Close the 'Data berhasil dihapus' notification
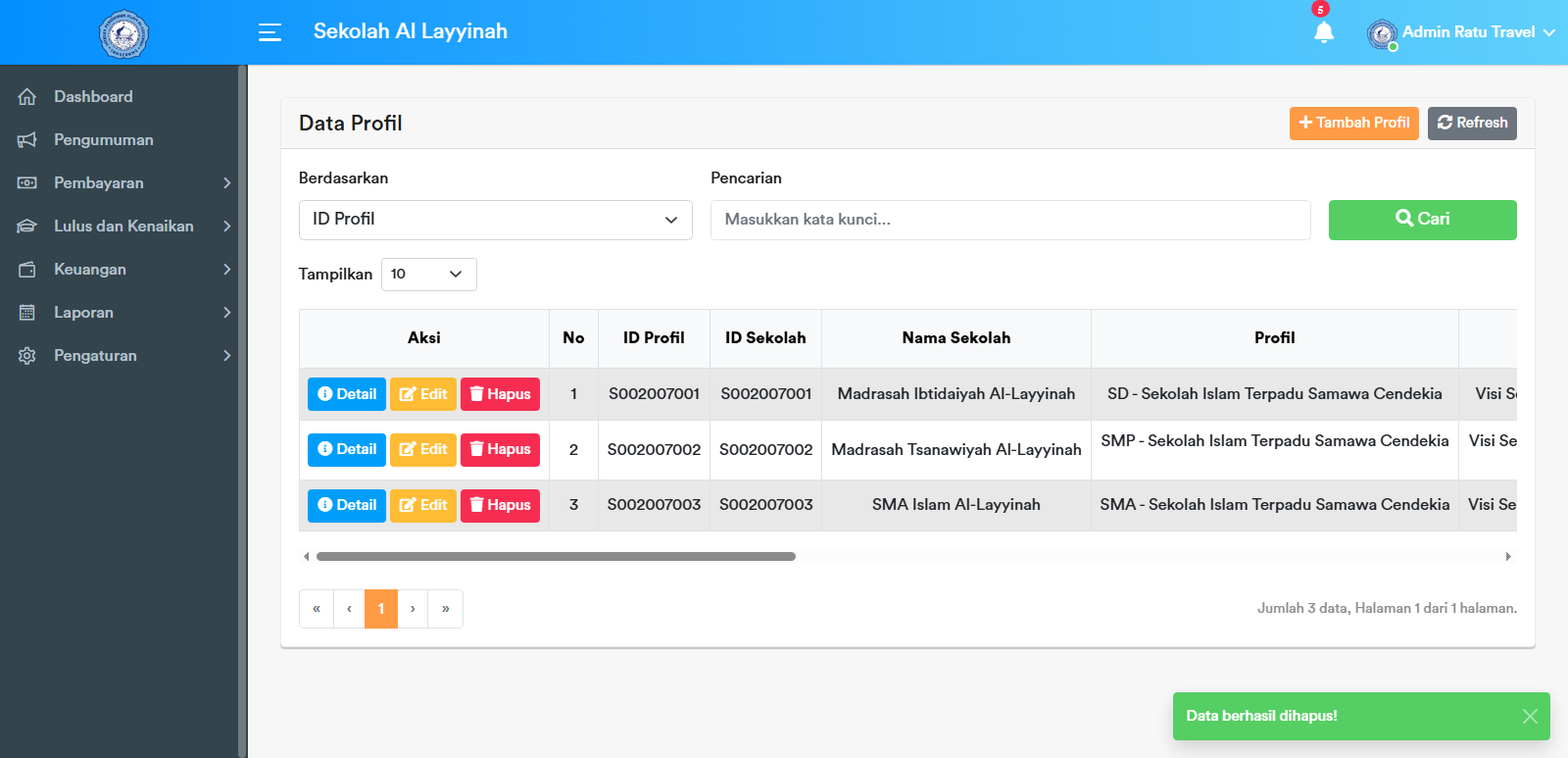Image resolution: width=1568 pixels, height=758 pixels. (x=1529, y=717)
